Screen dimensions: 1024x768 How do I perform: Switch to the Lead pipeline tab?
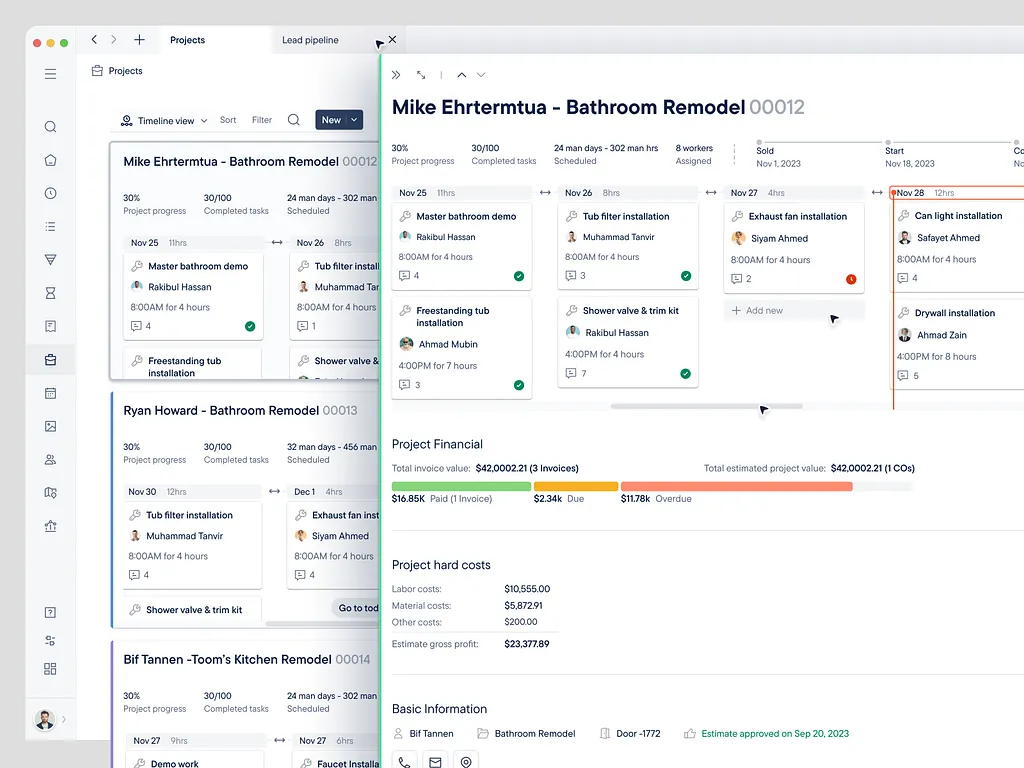(x=310, y=40)
